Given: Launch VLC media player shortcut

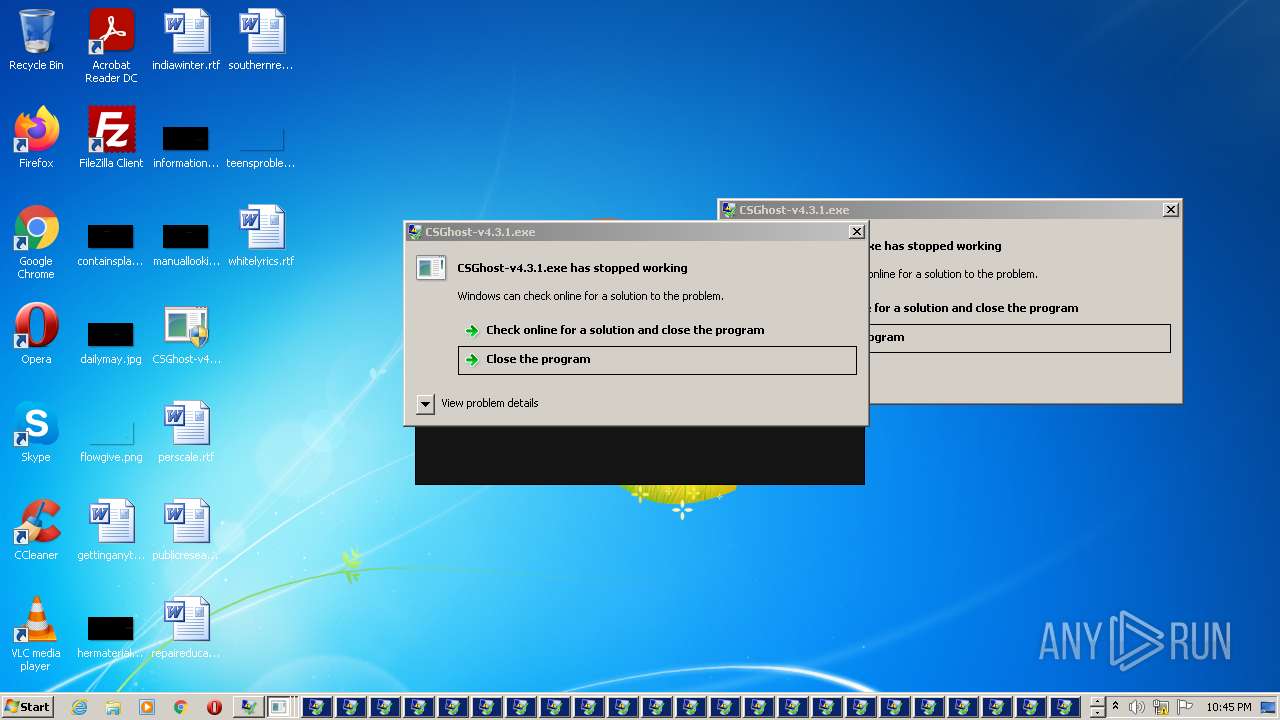Looking at the screenshot, I should tap(36, 634).
